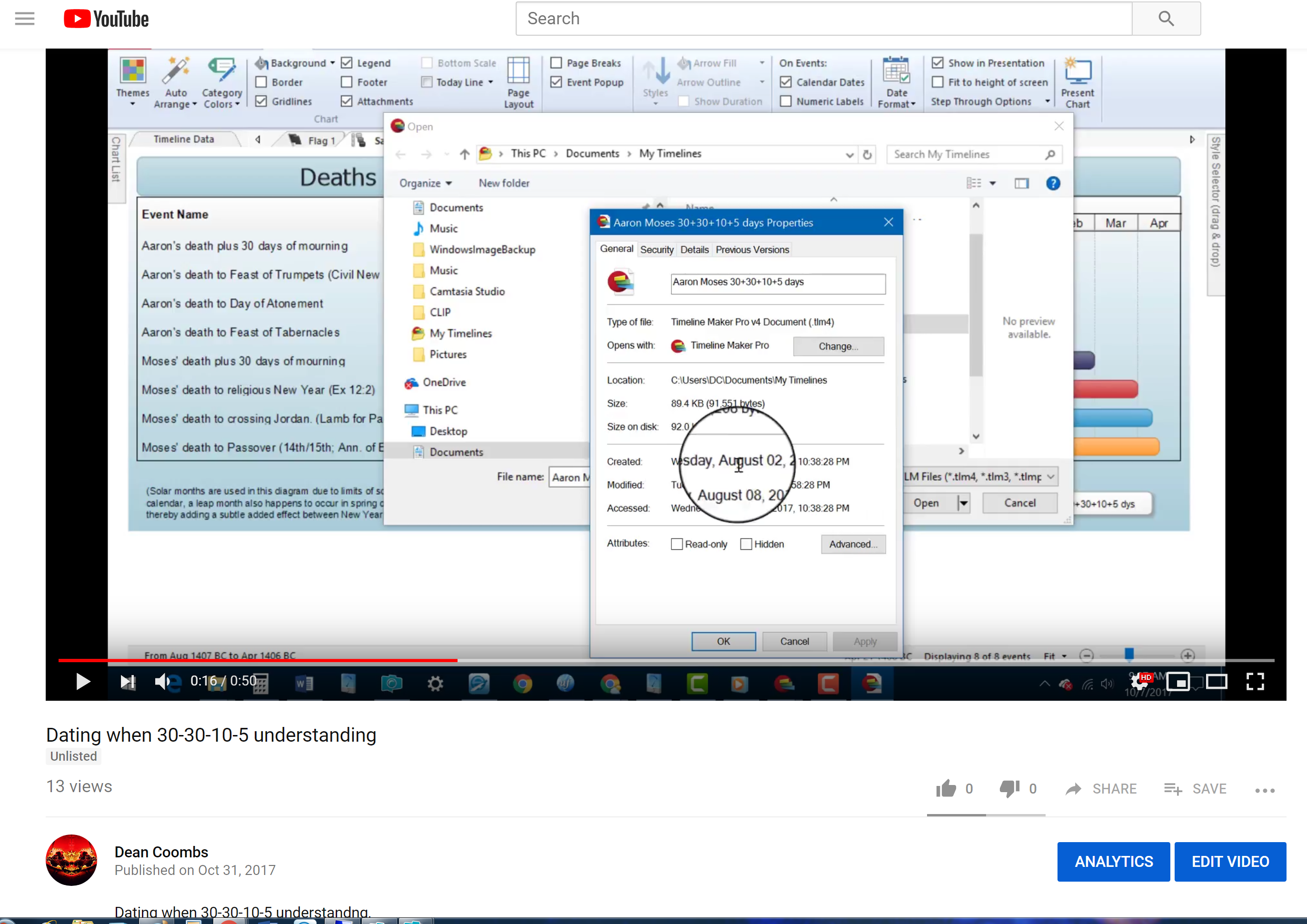Enter fullscreen mode

[1255, 681]
